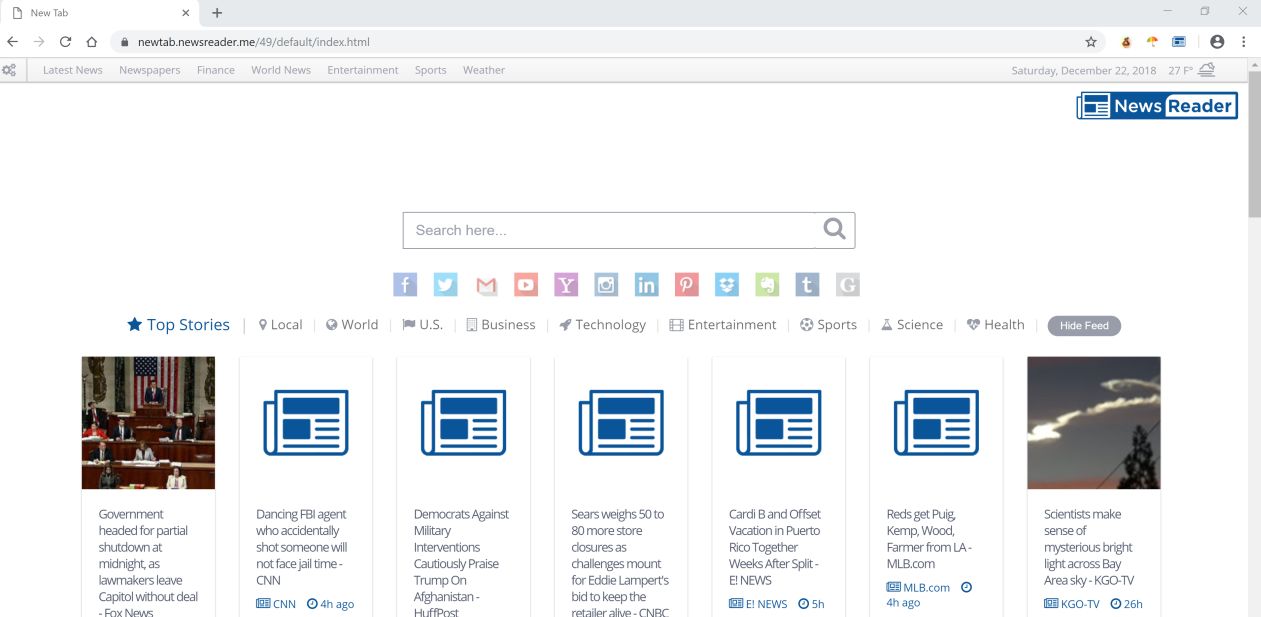
Task: Switch to the World feed tab
Action: (352, 325)
